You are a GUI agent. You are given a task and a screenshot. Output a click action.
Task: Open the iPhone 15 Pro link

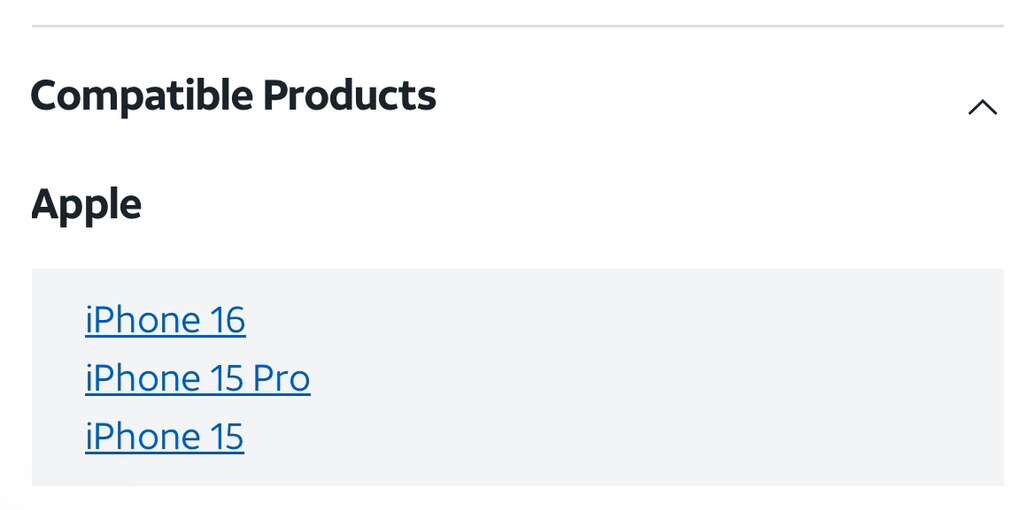pyautogui.click(x=197, y=378)
